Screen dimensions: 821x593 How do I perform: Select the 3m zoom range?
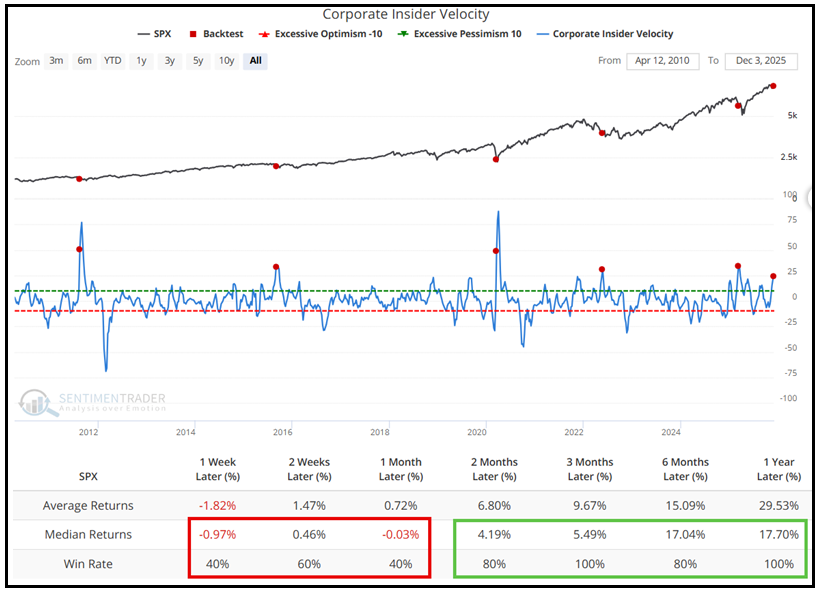point(57,61)
